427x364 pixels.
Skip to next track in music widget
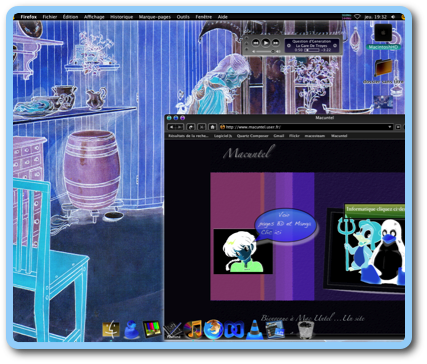coord(276,43)
